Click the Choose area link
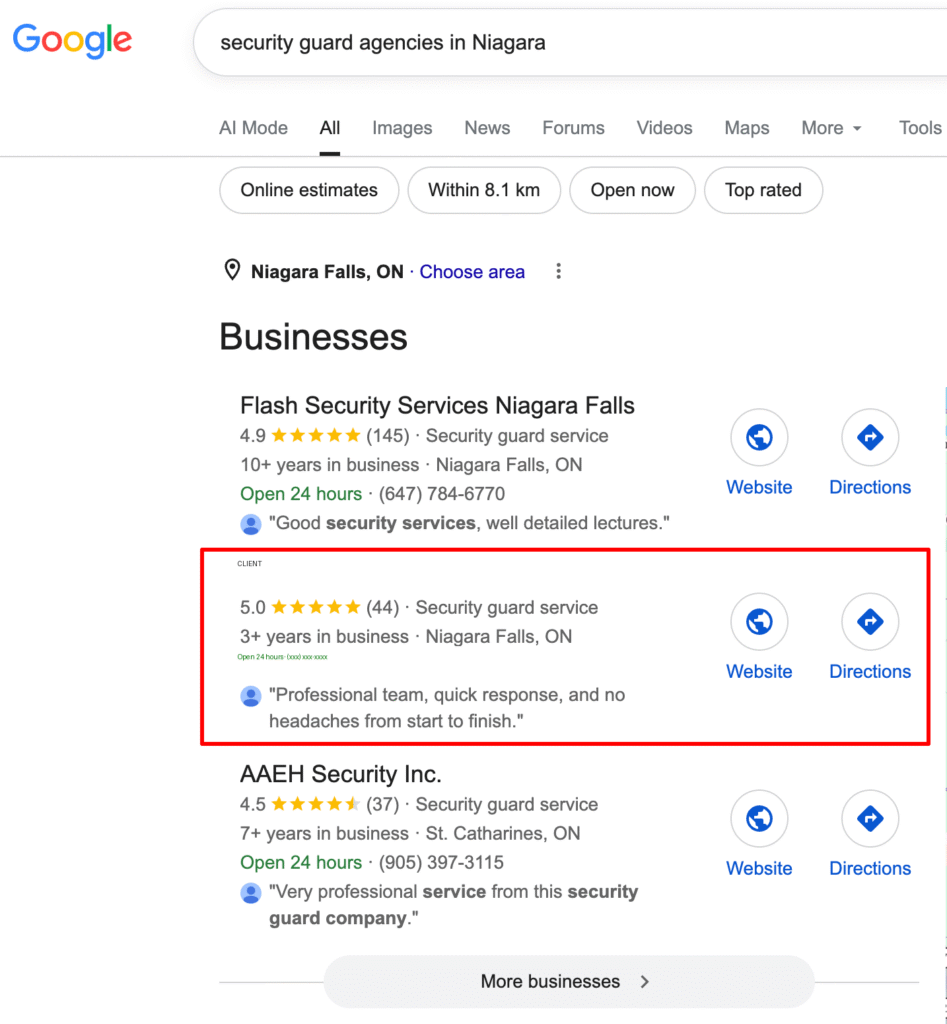 pyautogui.click(x=472, y=272)
